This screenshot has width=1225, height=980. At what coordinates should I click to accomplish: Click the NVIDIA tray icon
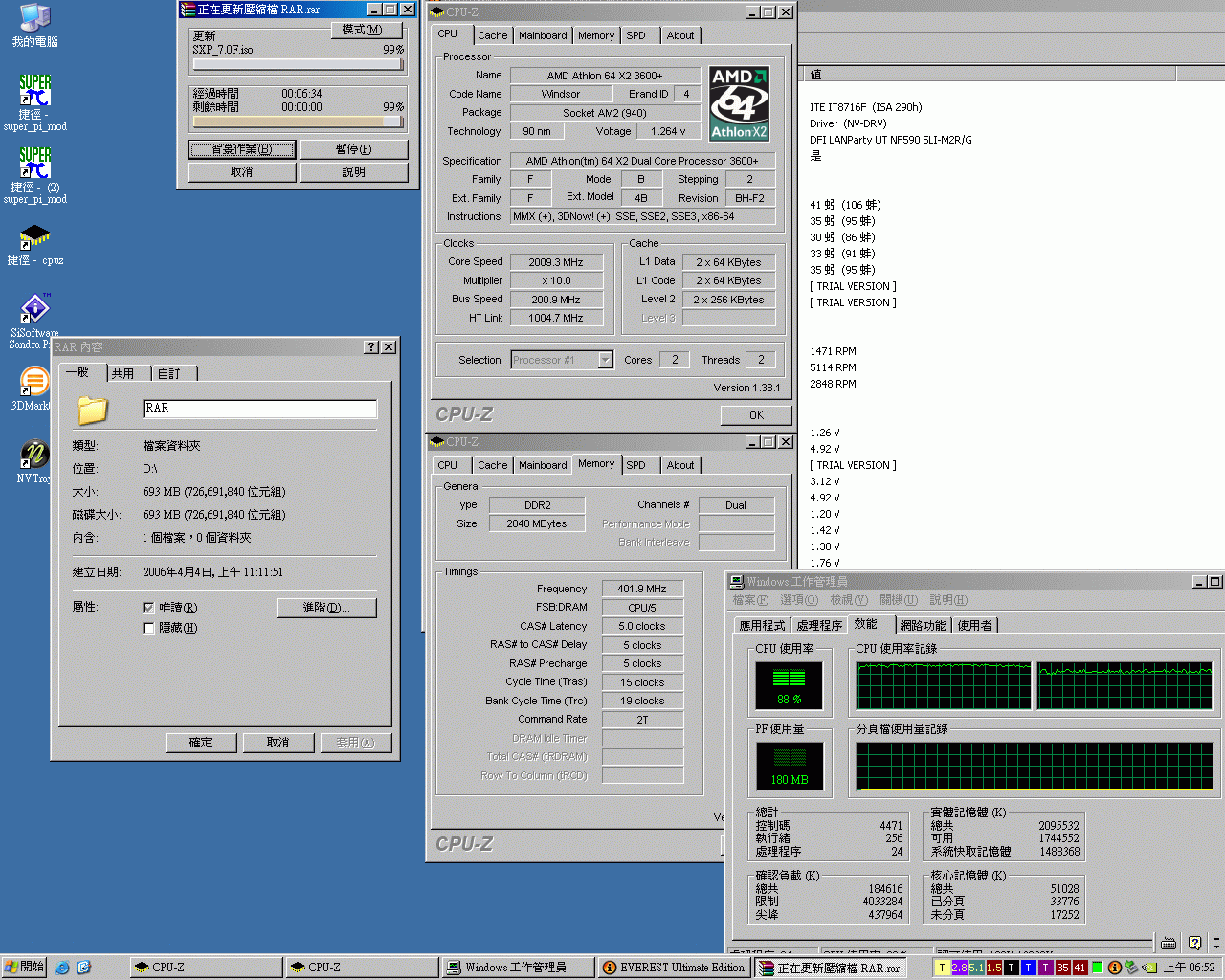click(1148, 968)
